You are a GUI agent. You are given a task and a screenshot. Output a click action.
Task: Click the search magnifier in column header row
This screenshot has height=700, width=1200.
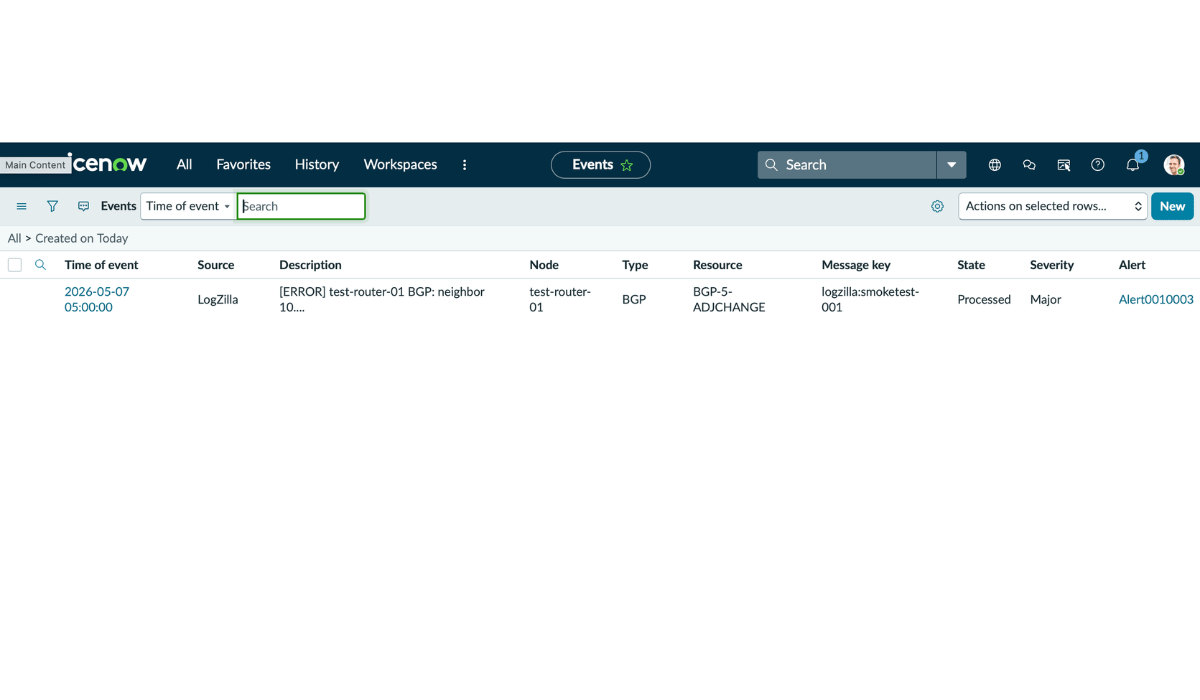(41, 265)
